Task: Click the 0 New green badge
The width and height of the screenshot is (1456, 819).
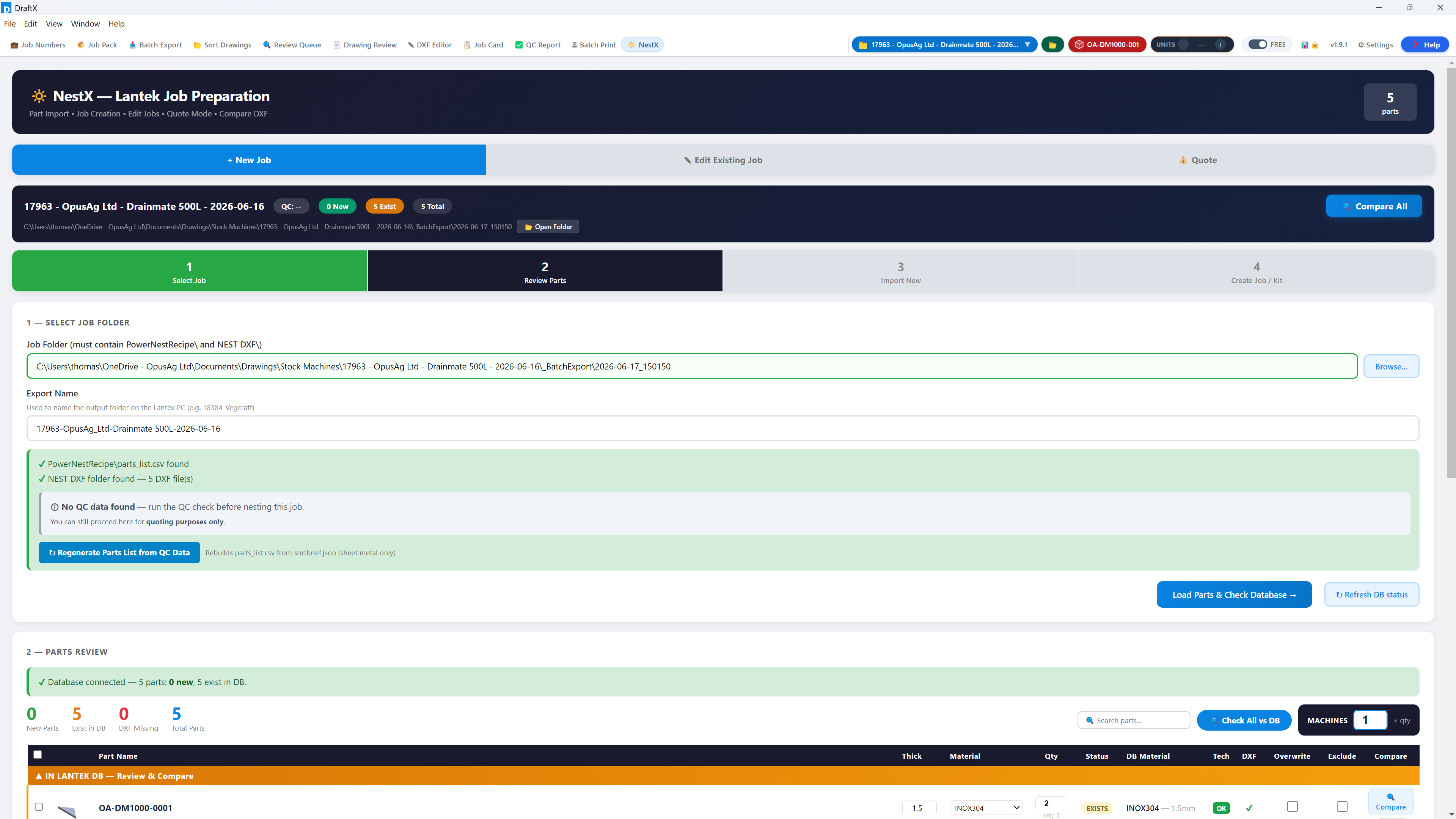Action: coord(337,206)
